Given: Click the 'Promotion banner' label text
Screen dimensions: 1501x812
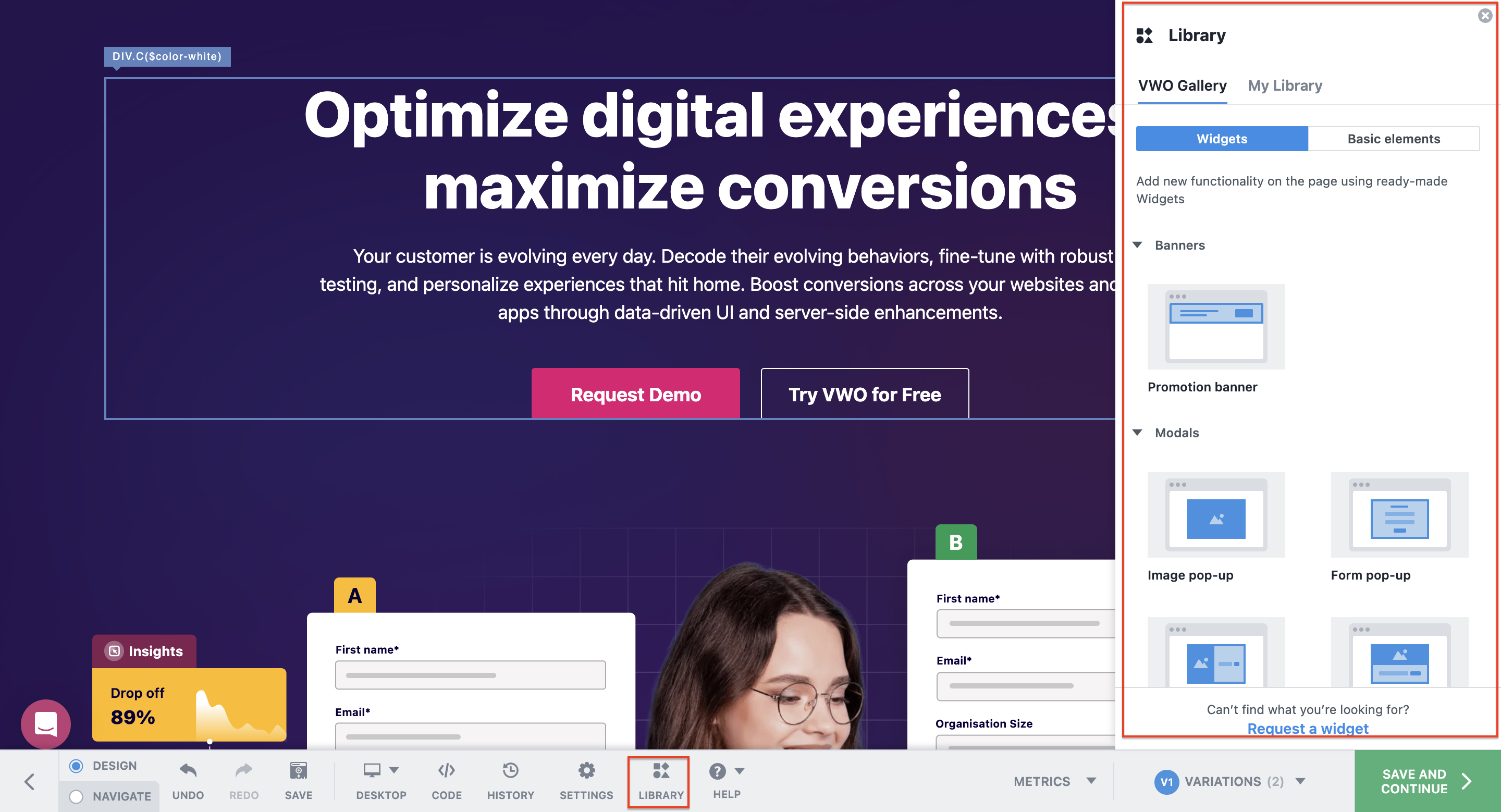Looking at the screenshot, I should 1202,387.
